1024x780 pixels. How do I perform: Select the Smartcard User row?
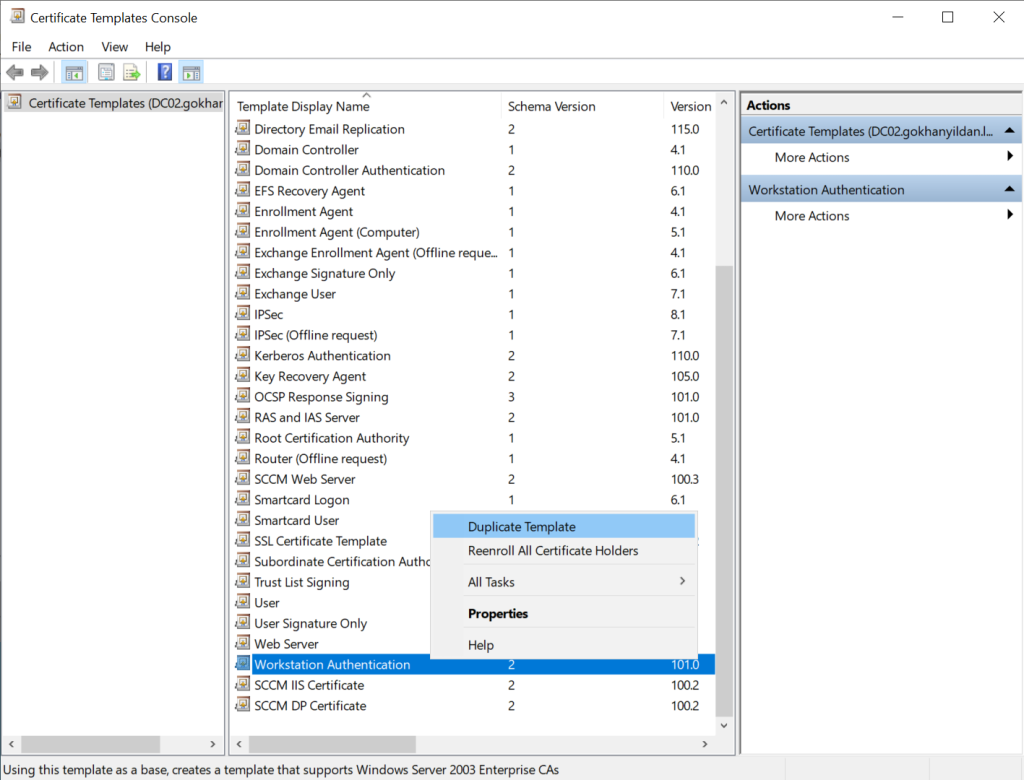[332, 520]
